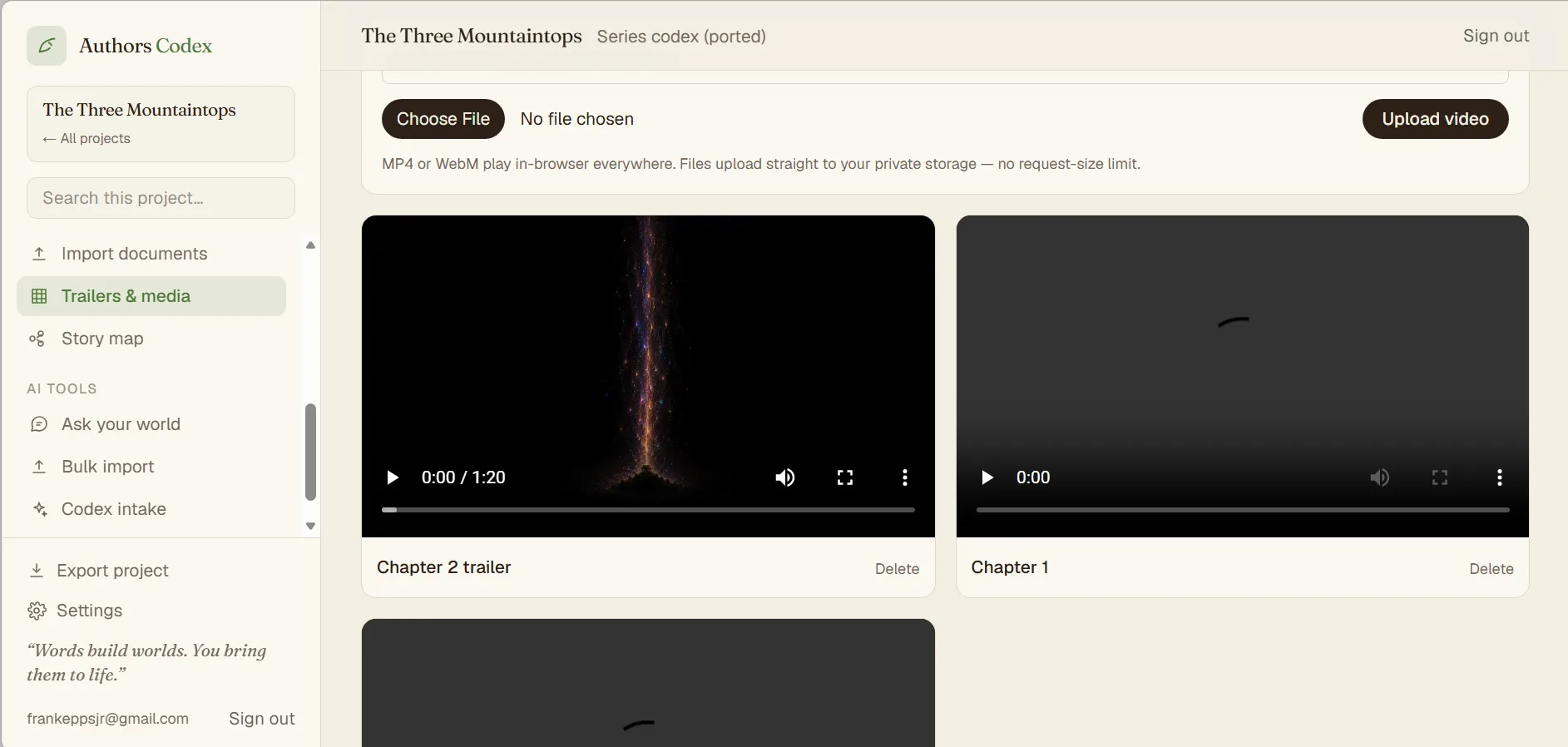Seek in the Chapter 2 trailer progress bar
1568x747 pixels.
tap(648, 509)
